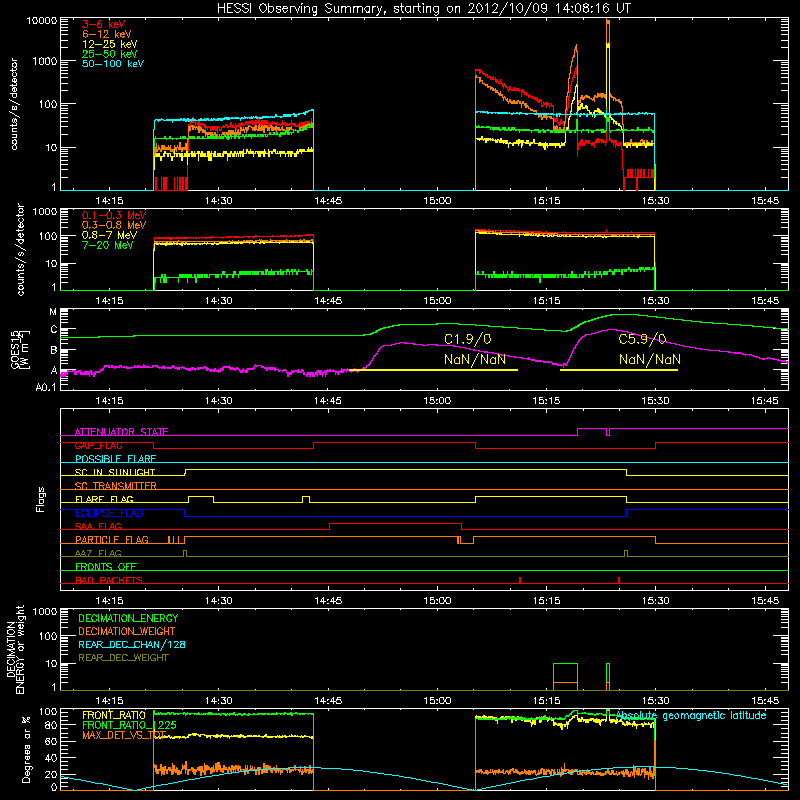Click the 7-20 MeV legend label
This screenshot has width=800, height=800.
(108, 245)
